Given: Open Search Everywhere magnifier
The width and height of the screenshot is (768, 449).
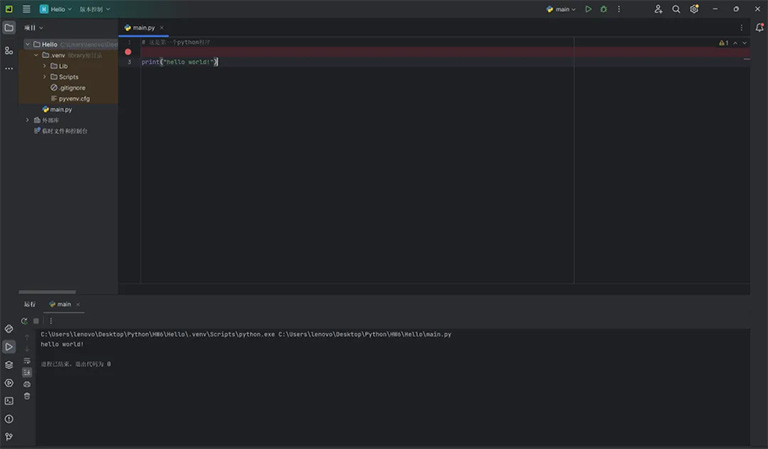Looking at the screenshot, I should pos(676,9).
